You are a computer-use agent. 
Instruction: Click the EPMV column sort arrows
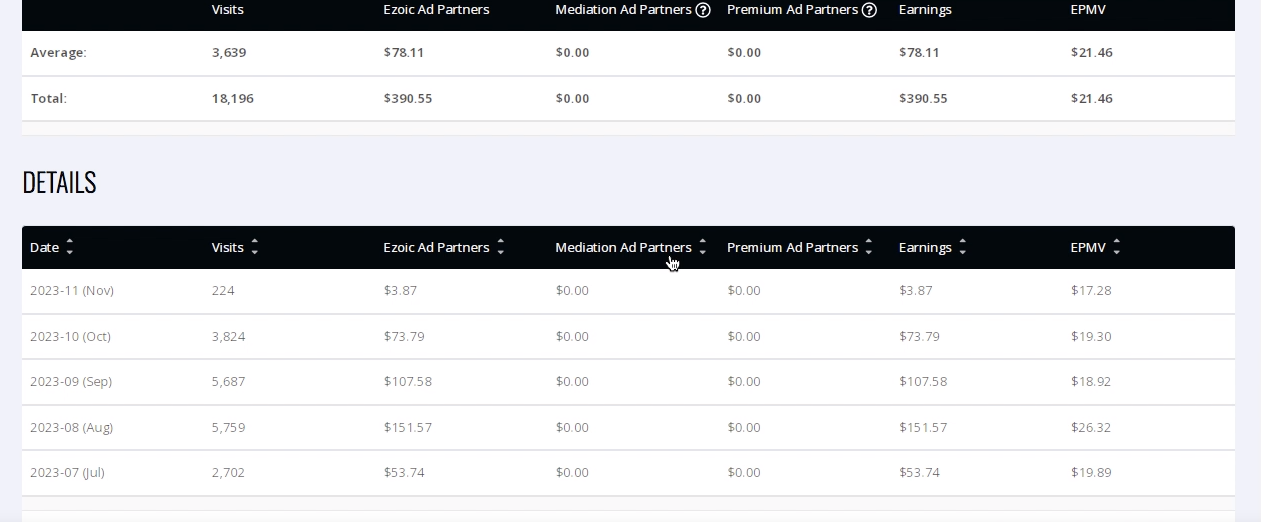click(x=1116, y=247)
